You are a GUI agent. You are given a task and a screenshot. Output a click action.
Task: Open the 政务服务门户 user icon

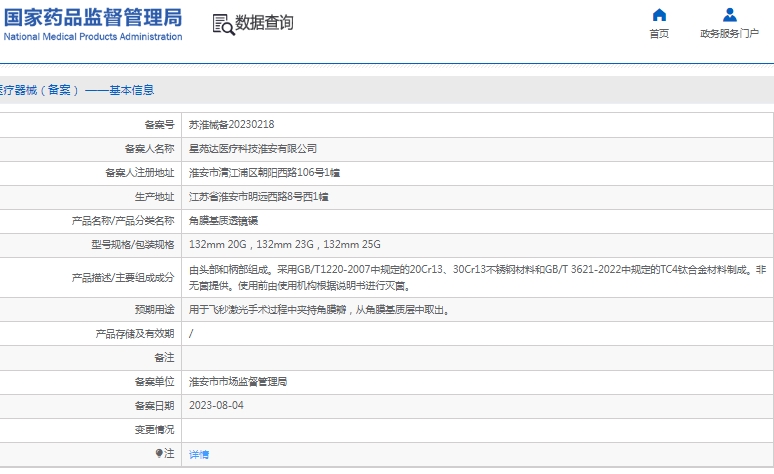[x=730, y=15]
